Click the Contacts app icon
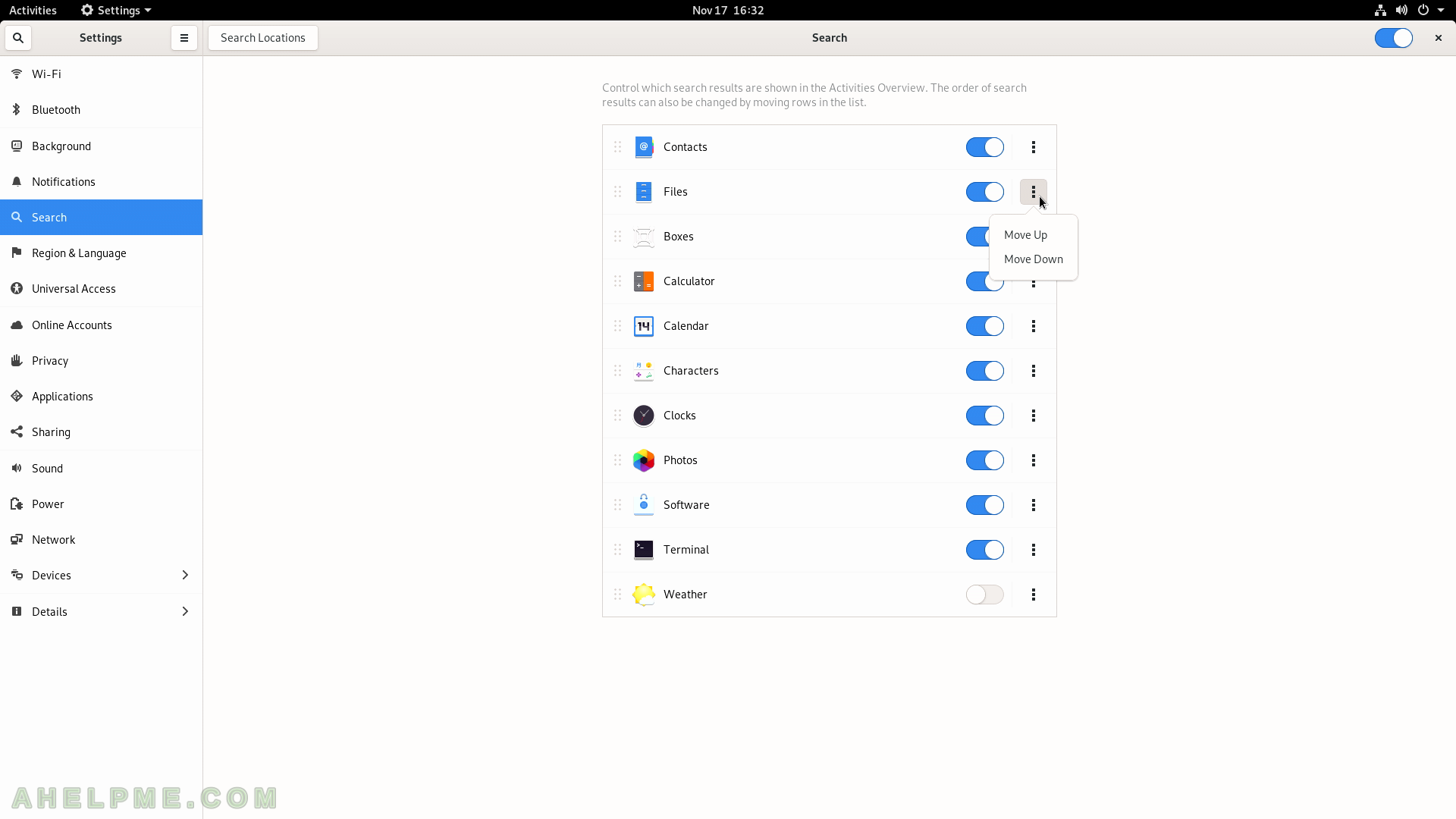 [x=644, y=147]
